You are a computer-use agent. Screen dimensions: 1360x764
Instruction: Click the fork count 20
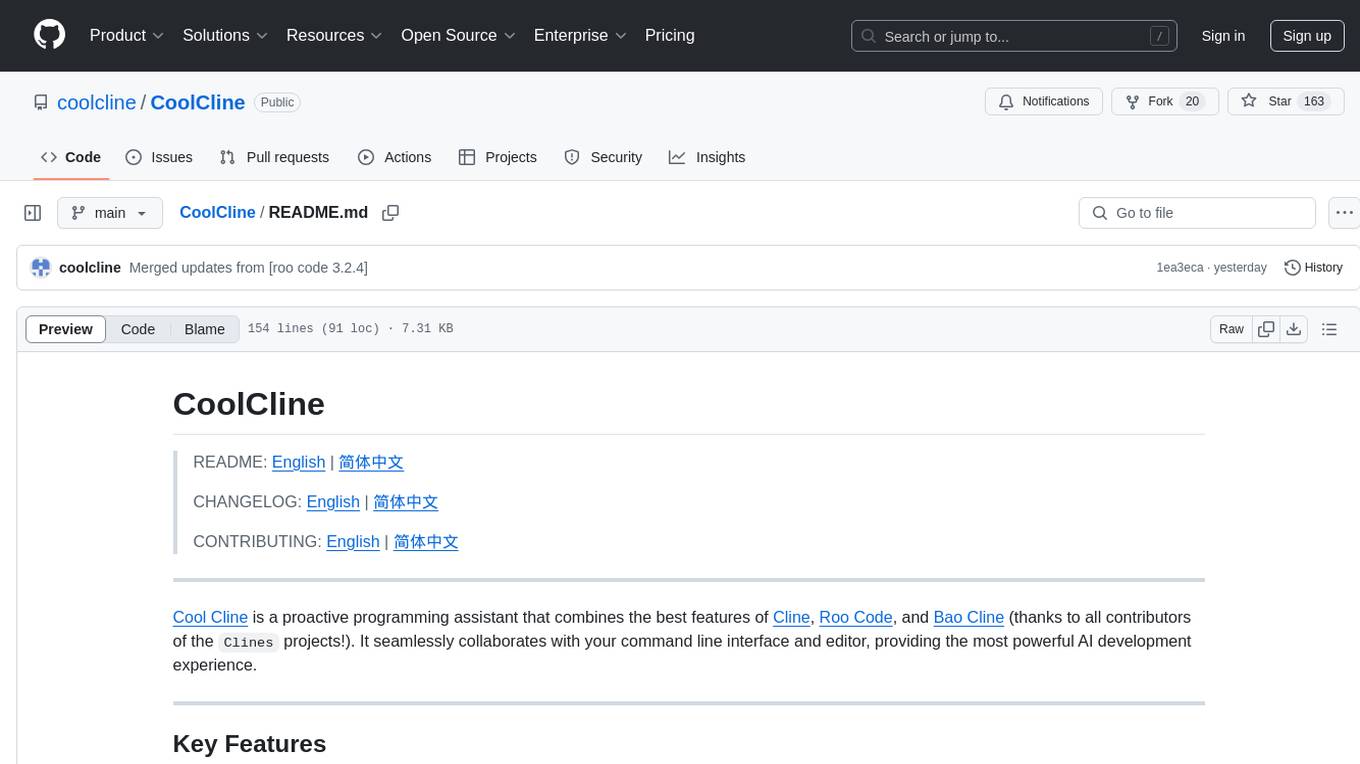point(1192,101)
